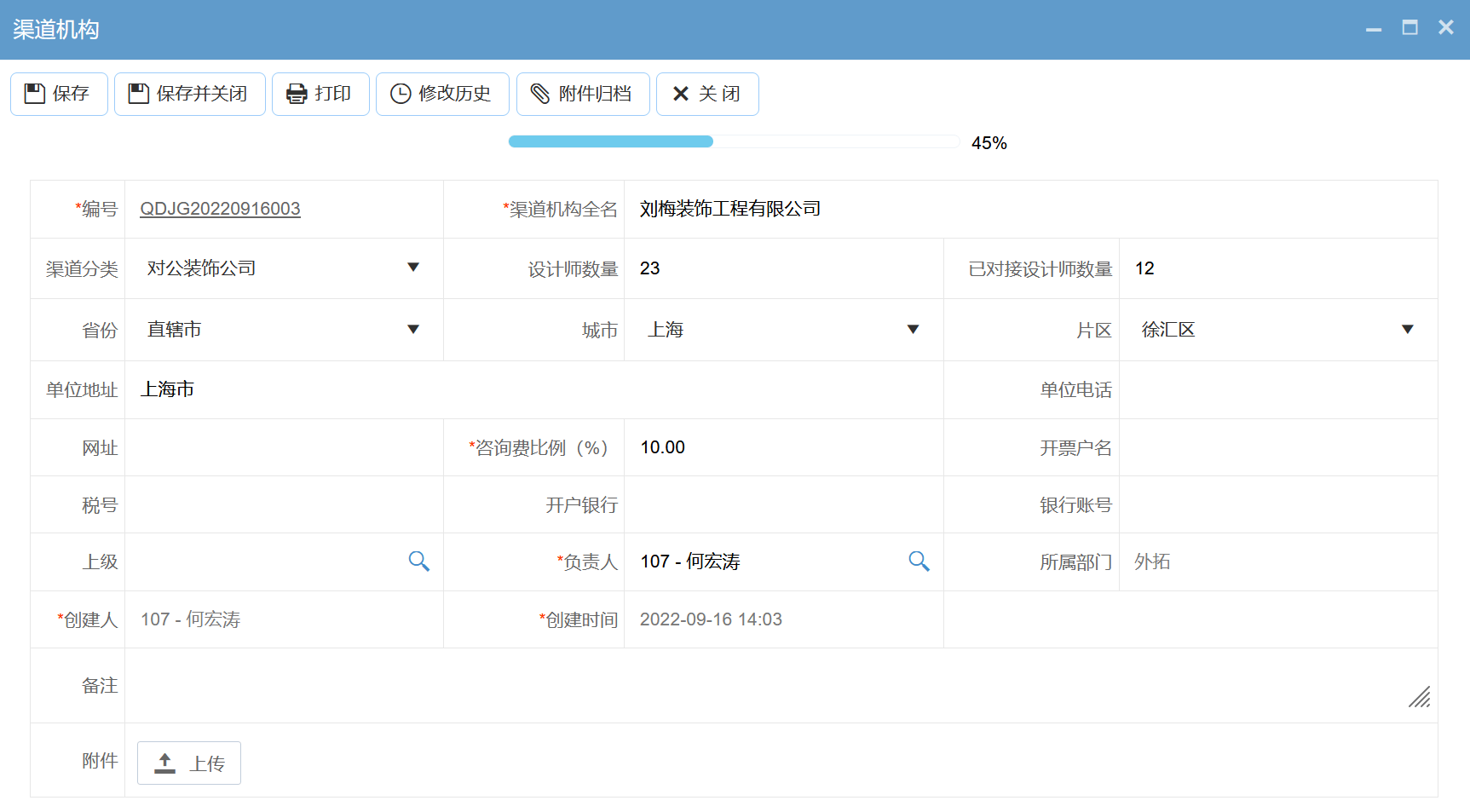Click Save and Close (保存并关闭)

pyautogui.click(x=189, y=94)
